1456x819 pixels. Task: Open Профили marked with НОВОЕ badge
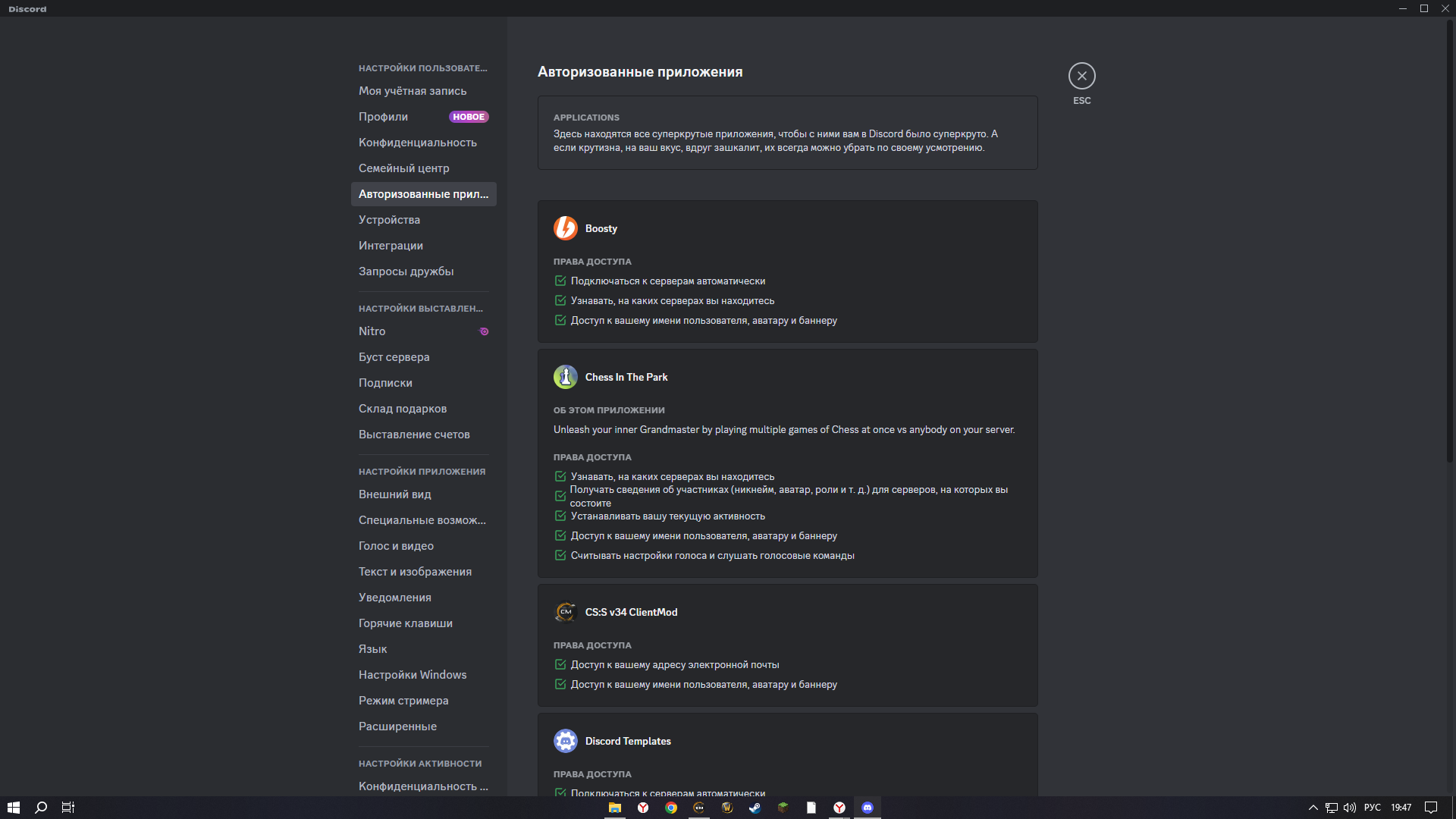pyautogui.click(x=383, y=117)
